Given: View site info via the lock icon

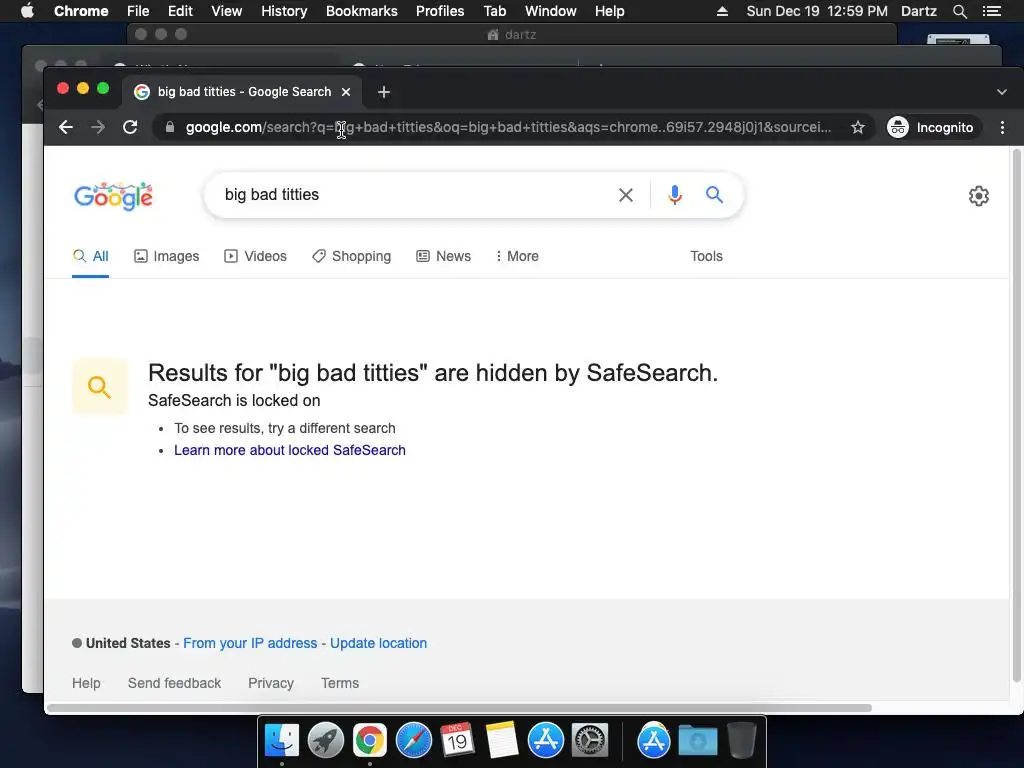Looking at the screenshot, I should (170, 127).
